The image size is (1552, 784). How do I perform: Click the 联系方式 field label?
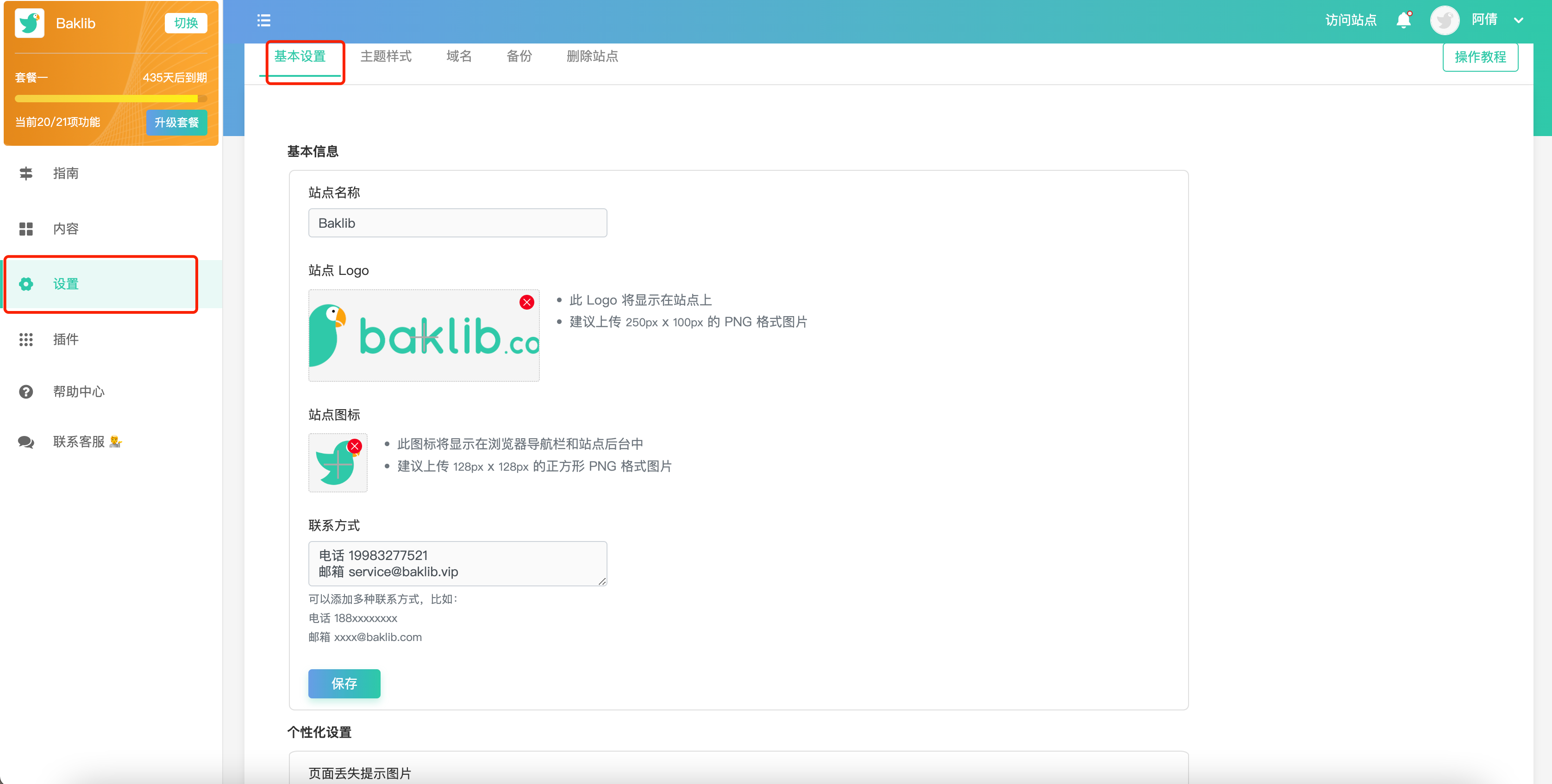pos(334,526)
